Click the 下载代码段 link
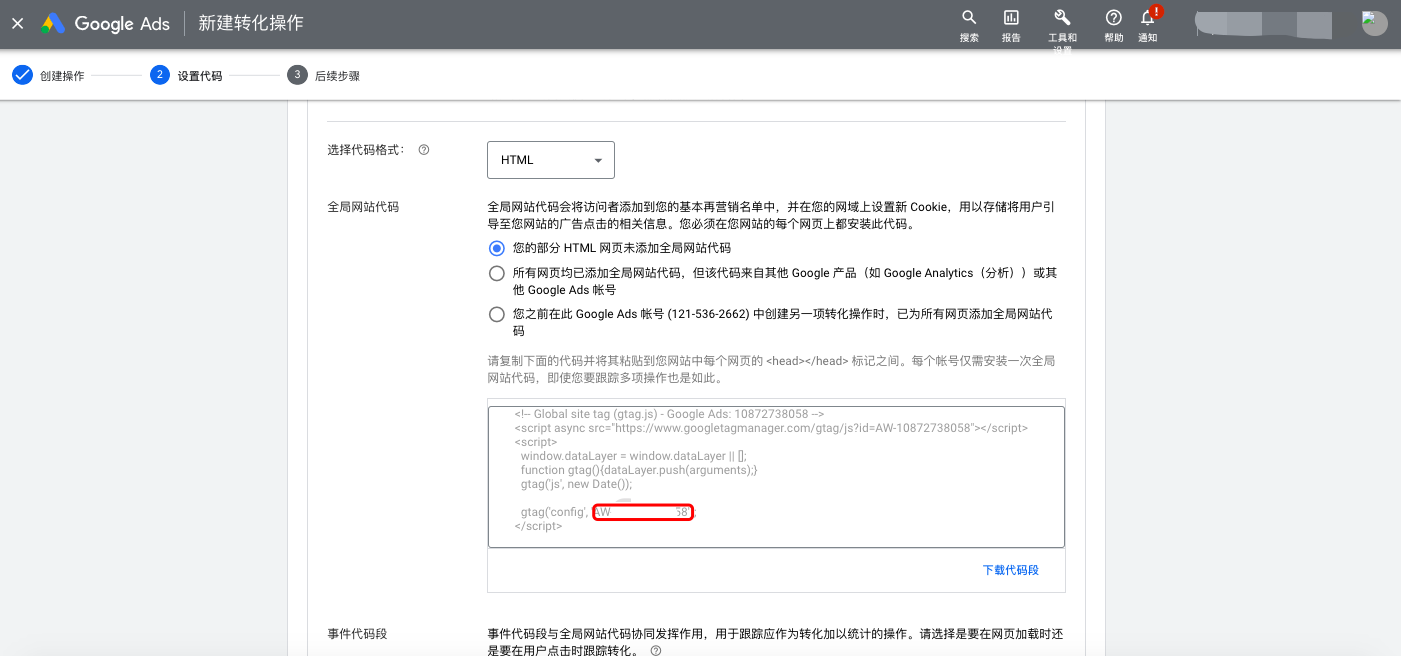Screen dimensions: 1401x656 (1011, 570)
